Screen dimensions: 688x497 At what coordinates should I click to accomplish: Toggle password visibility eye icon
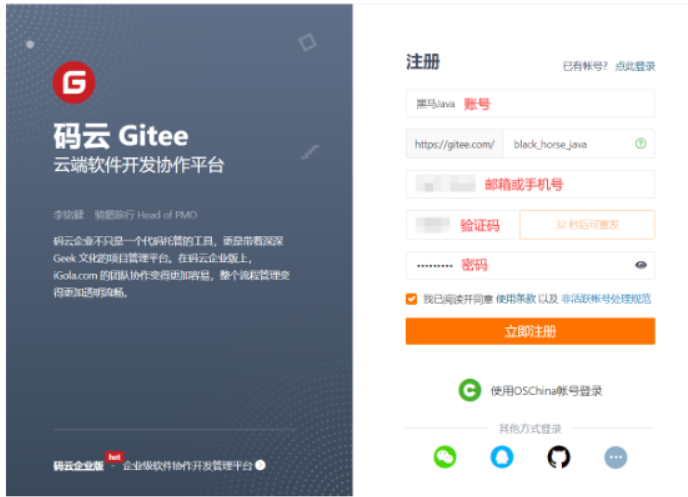point(641,265)
